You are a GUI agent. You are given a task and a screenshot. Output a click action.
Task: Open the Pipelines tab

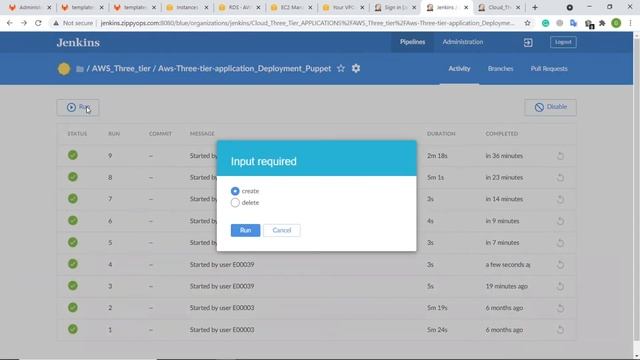click(412, 42)
